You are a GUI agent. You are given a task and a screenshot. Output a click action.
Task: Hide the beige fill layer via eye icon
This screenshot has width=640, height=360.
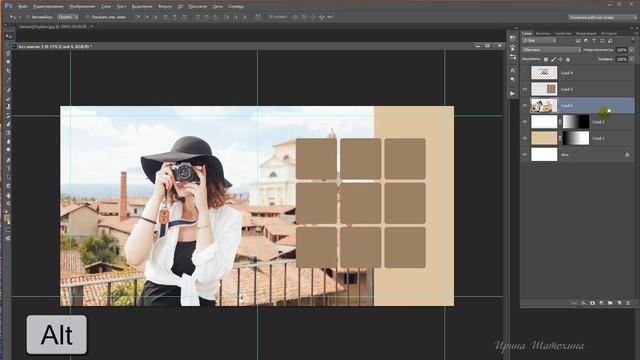(x=525, y=138)
